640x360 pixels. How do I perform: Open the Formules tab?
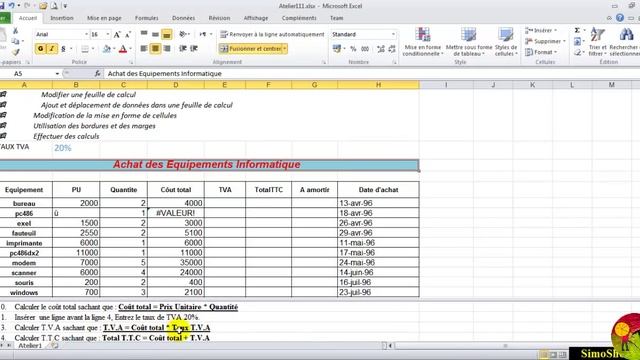147,18
